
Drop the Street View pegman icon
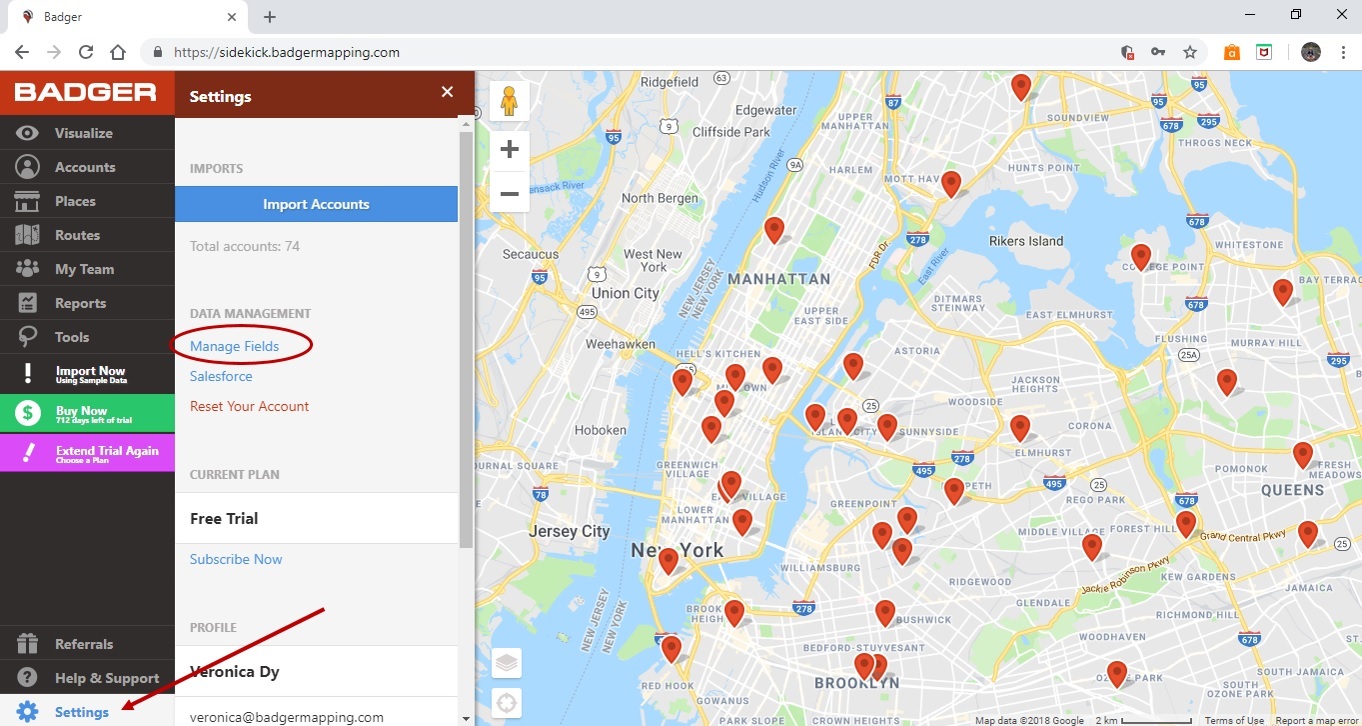pyautogui.click(x=509, y=101)
